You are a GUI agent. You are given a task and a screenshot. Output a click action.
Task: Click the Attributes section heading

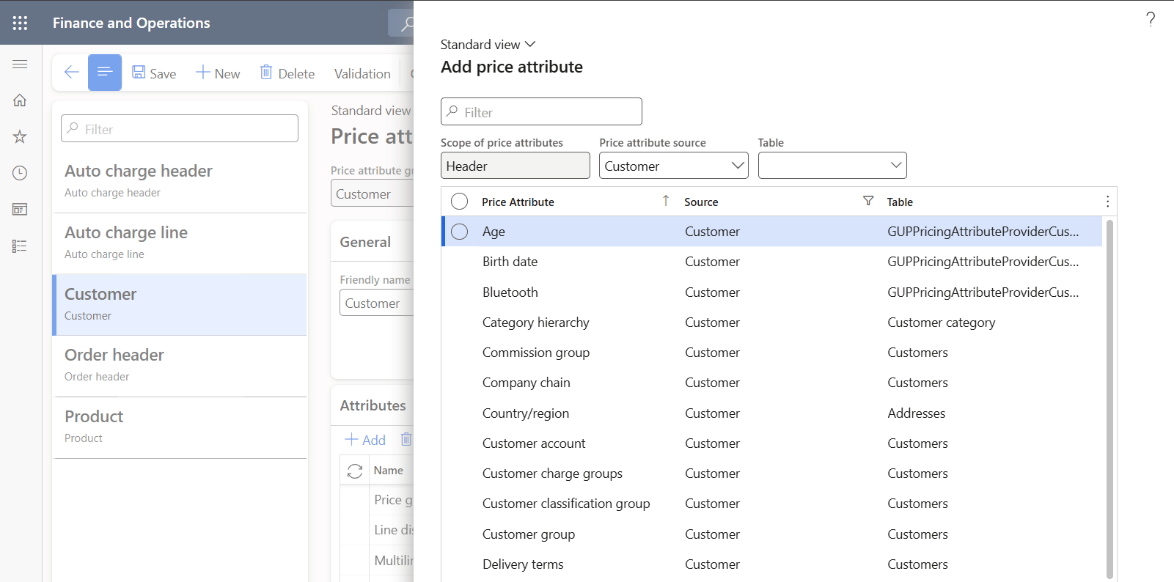click(x=373, y=405)
